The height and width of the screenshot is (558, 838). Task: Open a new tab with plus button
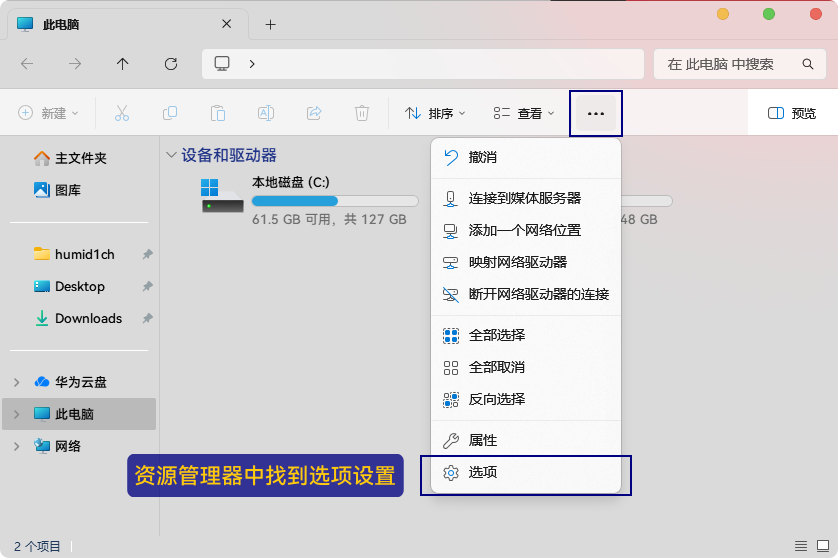tap(270, 25)
